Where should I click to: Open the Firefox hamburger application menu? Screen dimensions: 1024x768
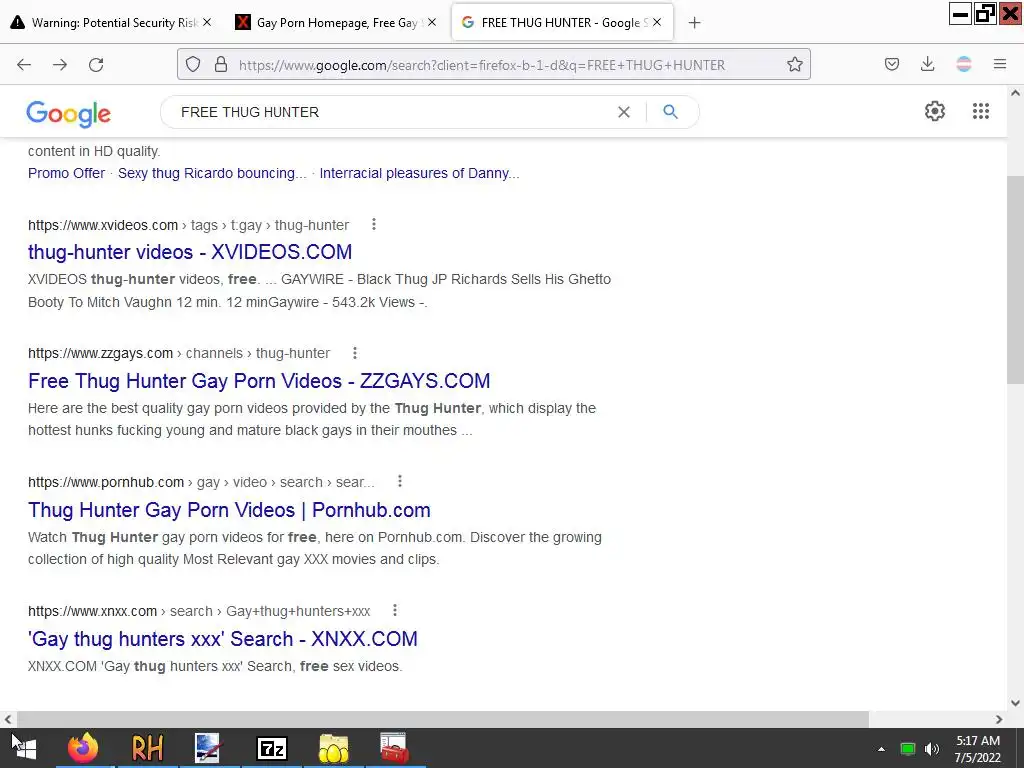[1000, 64]
